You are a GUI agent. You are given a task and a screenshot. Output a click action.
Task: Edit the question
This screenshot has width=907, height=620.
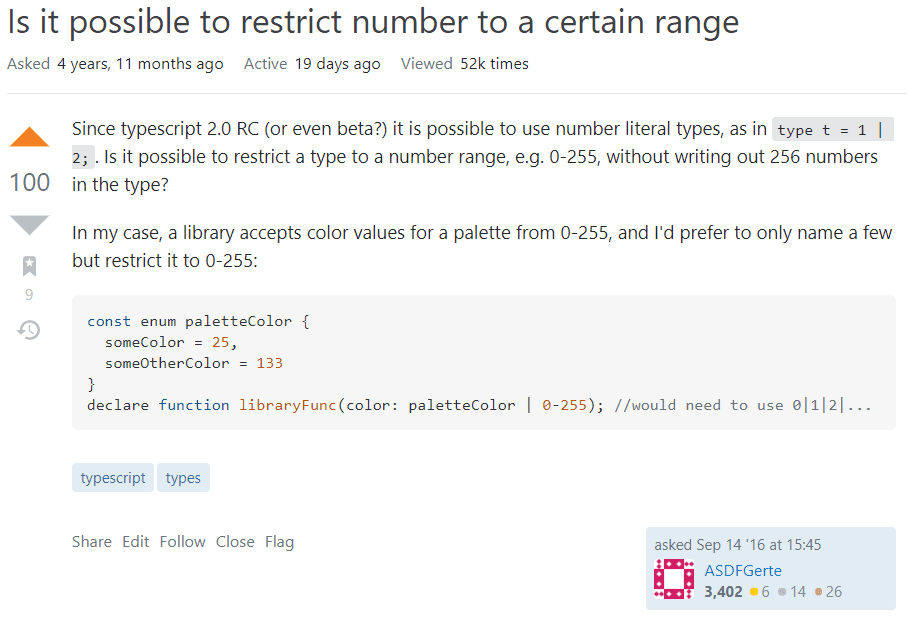coord(135,541)
